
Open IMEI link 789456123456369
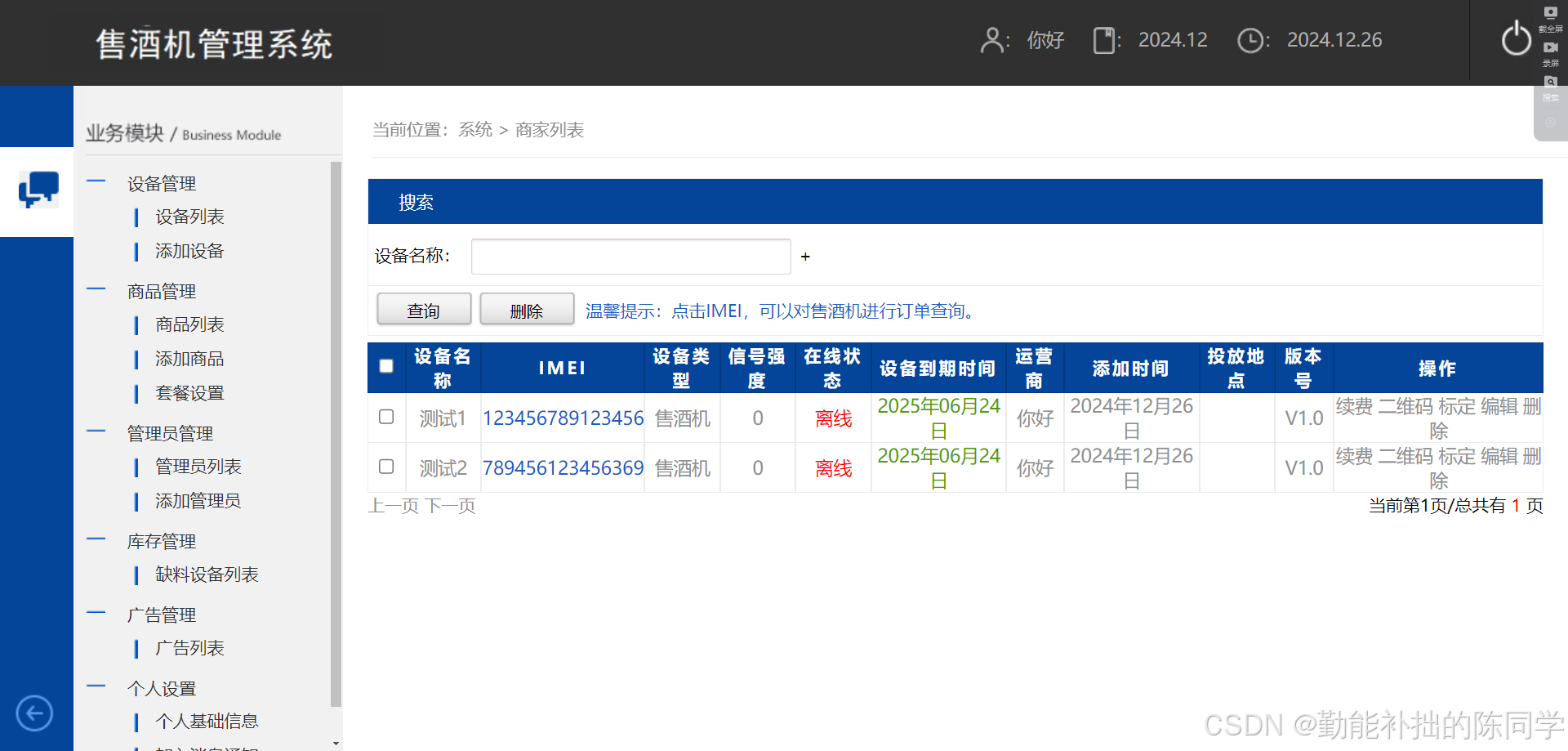[563, 468]
